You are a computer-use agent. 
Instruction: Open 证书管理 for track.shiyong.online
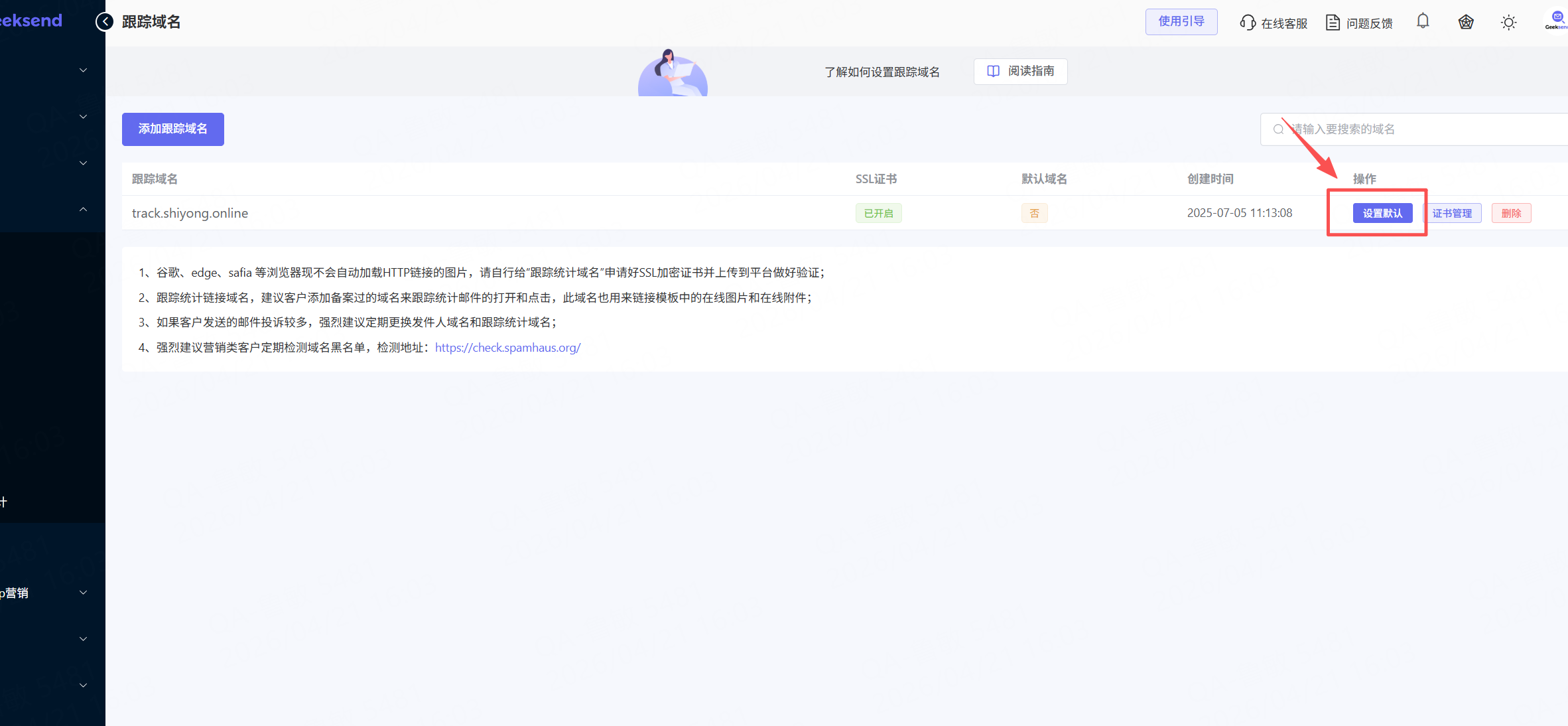[x=1452, y=213]
